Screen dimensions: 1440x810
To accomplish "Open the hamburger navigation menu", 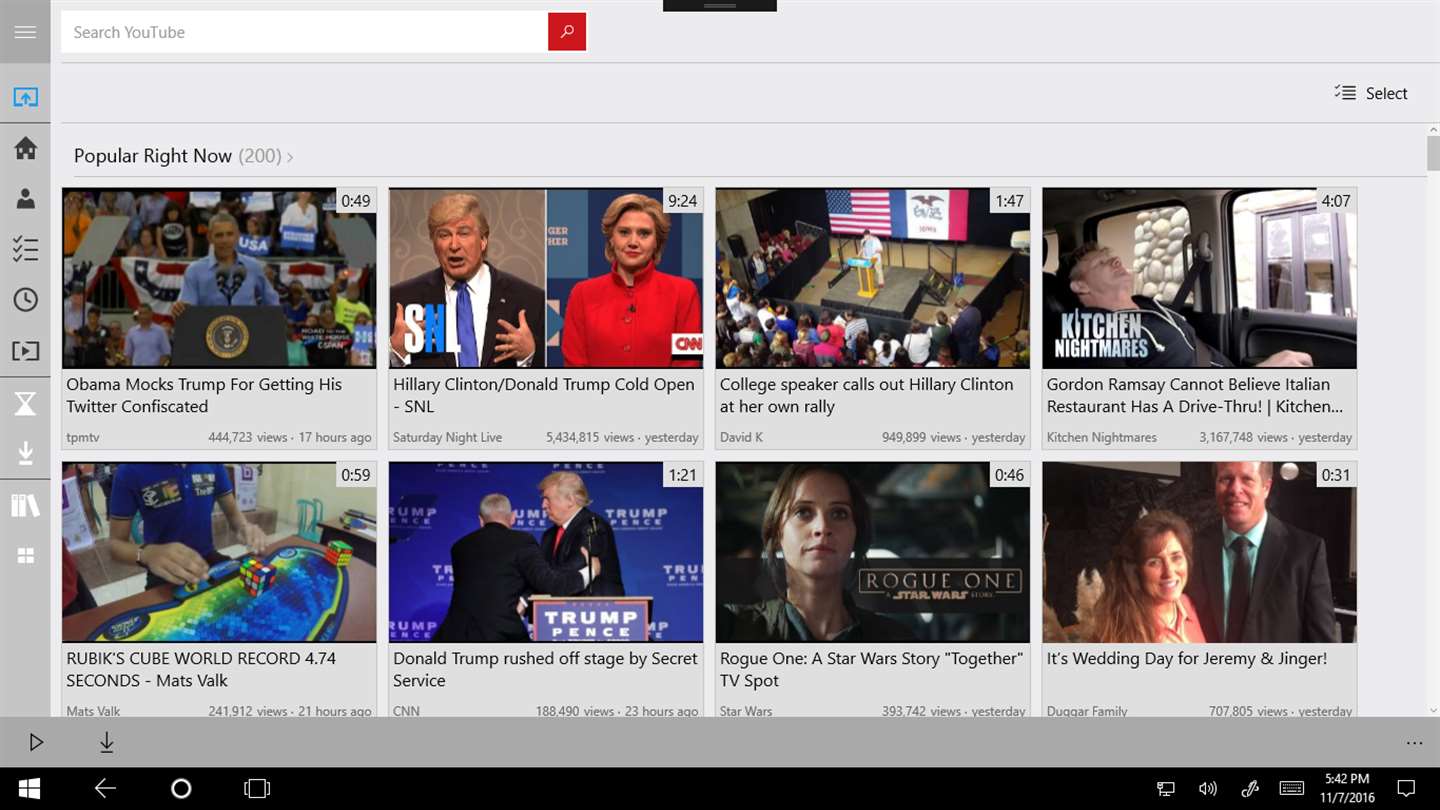I will pyautogui.click(x=25, y=32).
